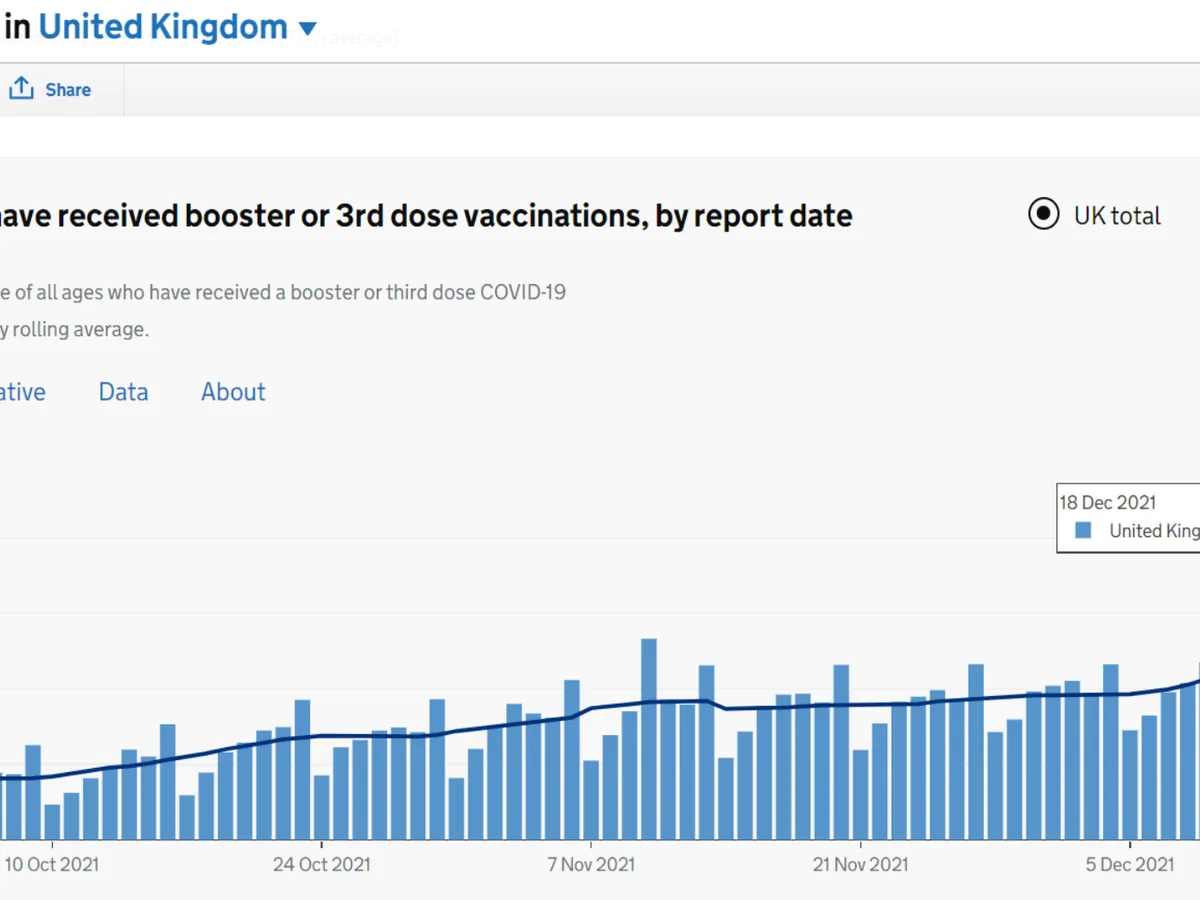Click the booster vaccinations chart heading
This screenshot has width=1200, height=900.
(426, 215)
